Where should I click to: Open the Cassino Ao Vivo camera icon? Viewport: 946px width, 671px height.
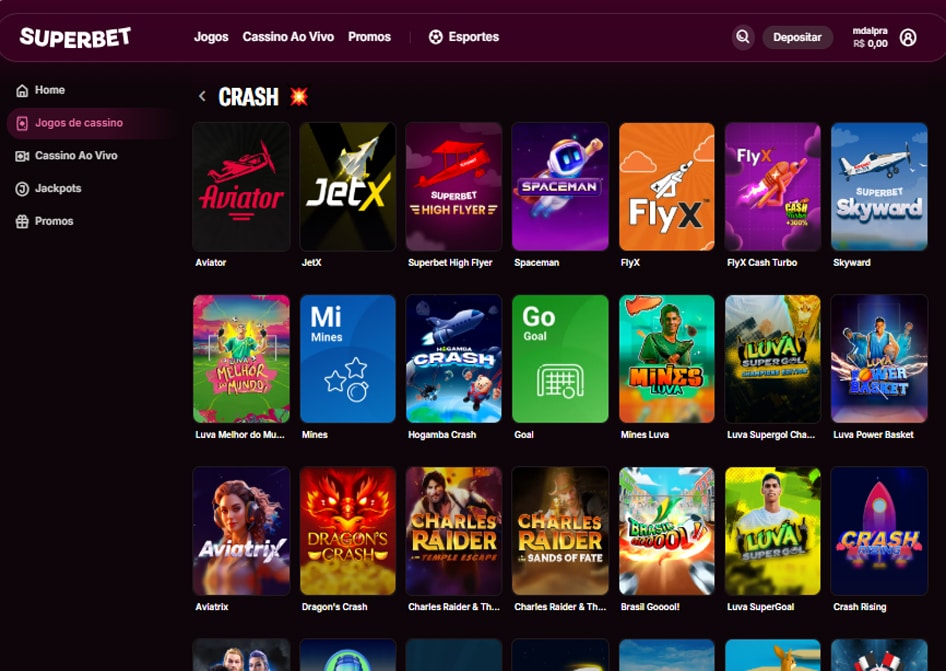[22, 156]
